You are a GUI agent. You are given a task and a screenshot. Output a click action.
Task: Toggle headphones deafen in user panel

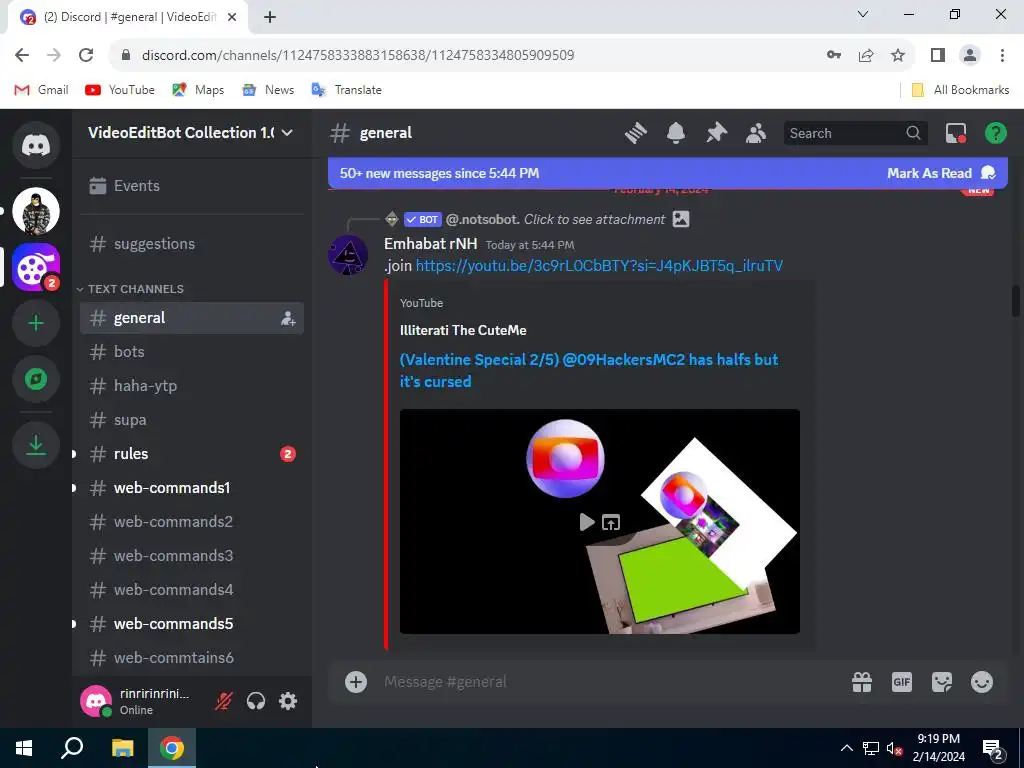pyautogui.click(x=255, y=701)
